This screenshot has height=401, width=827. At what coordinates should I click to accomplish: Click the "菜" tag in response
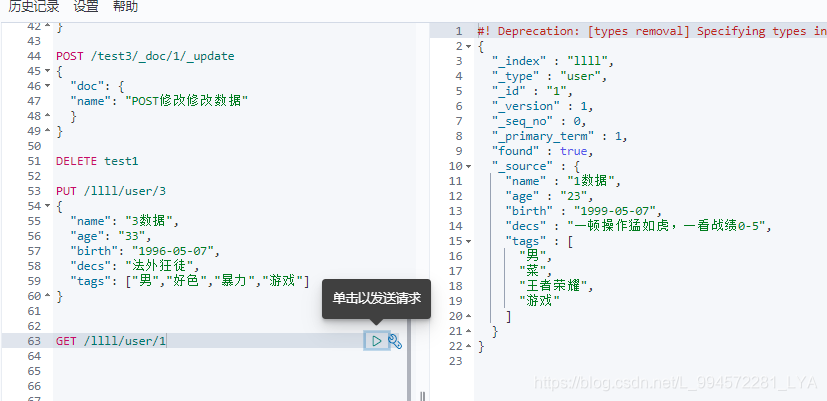pyautogui.click(x=532, y=271)
